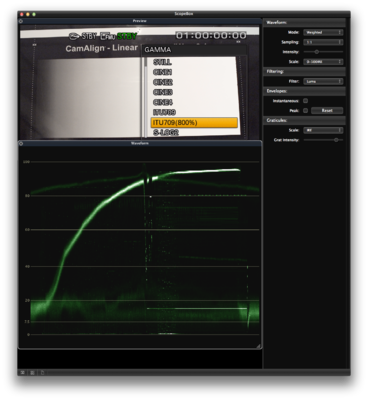Click the grid layout icon in bottom toolbar
Image resolution: width=368 pixels, height=400 pixels.
tap(32, 373)
